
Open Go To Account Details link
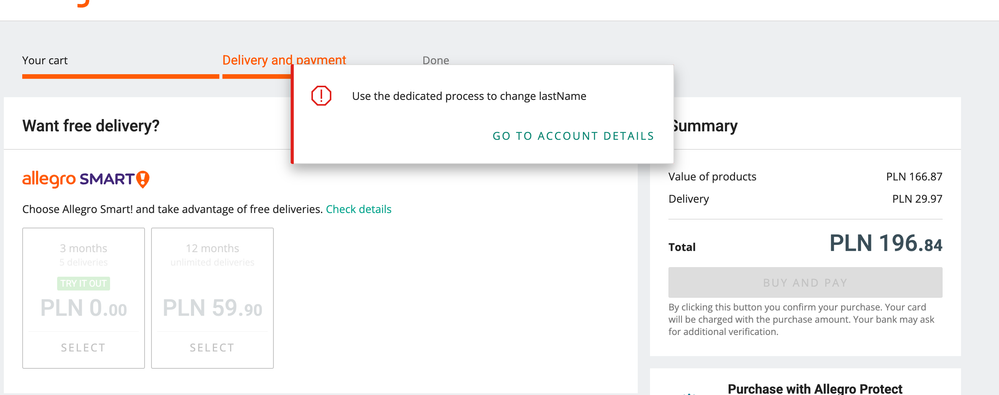(573, 136)
